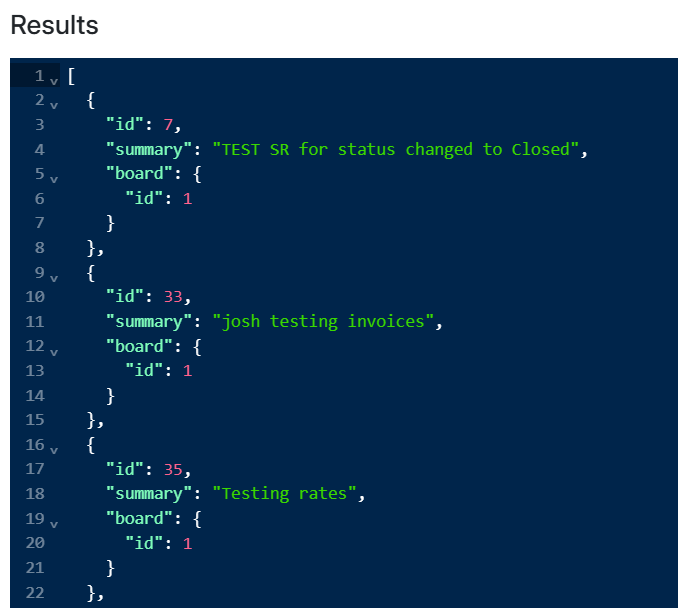
Task: Place cursor on id value 7
Action: 167,125
